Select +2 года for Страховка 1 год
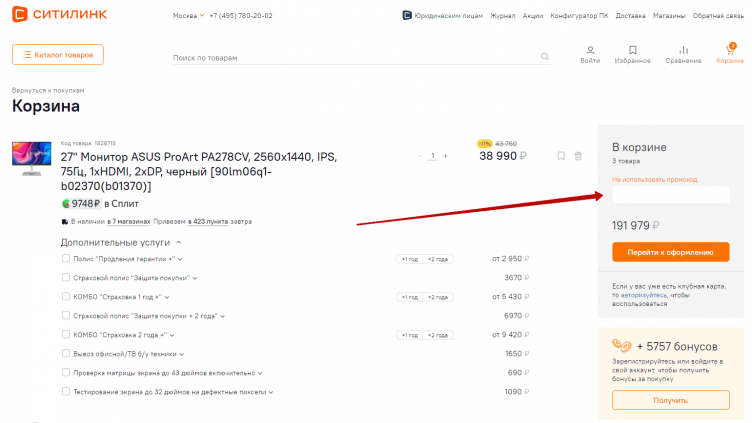Viewport: 752px width, 423px height. pos(438,297)
